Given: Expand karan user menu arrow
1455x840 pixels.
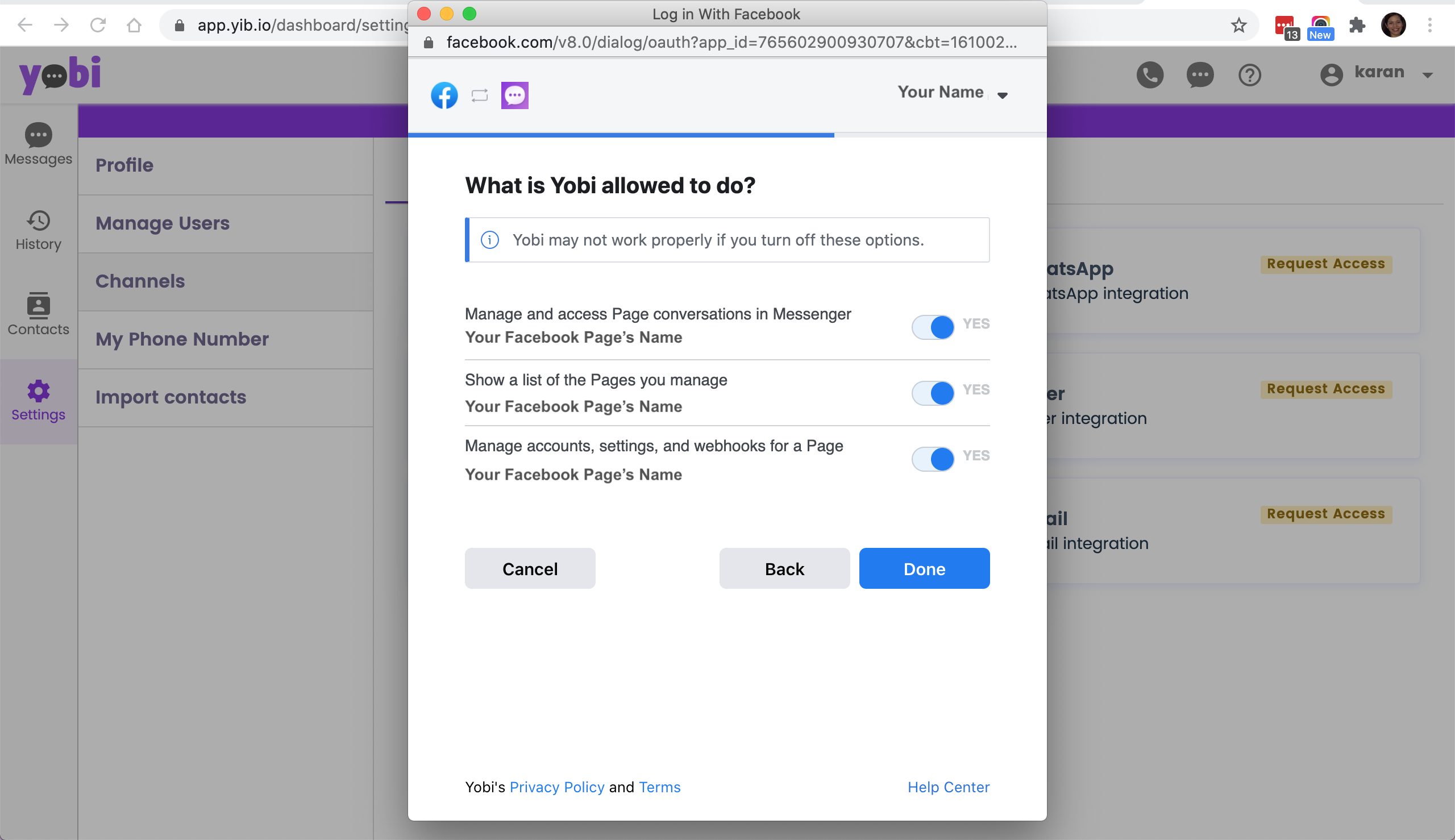Looking at the screenshot, I should click(1428, 75).
